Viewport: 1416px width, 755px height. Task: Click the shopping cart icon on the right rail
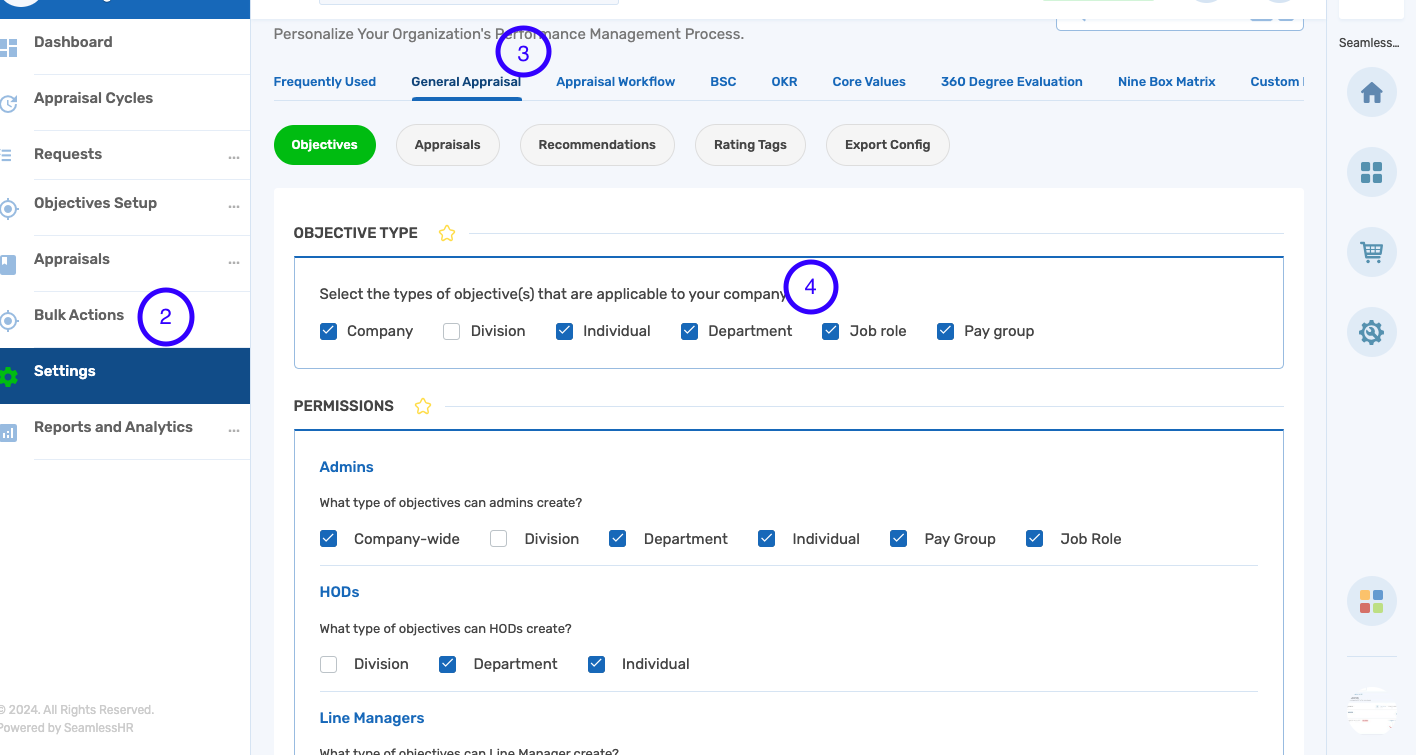[1371, 252]
